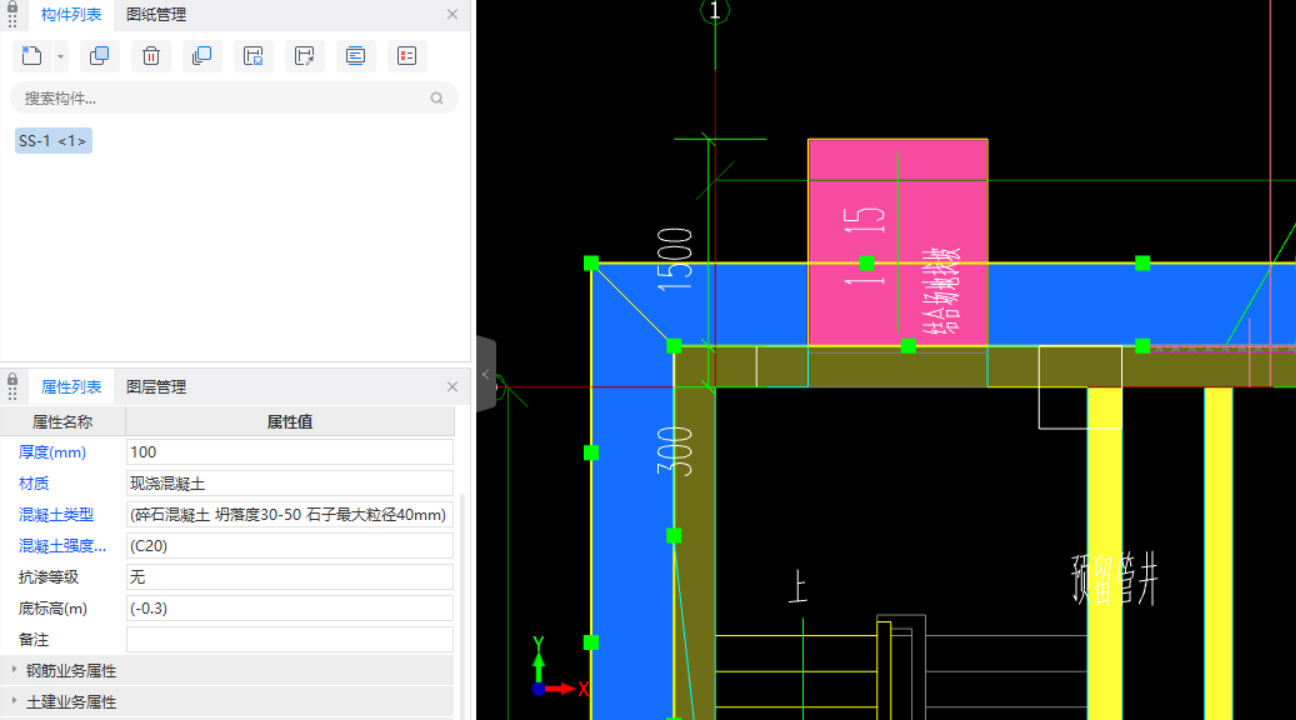Click the 材质 property name

pos(34,483)
